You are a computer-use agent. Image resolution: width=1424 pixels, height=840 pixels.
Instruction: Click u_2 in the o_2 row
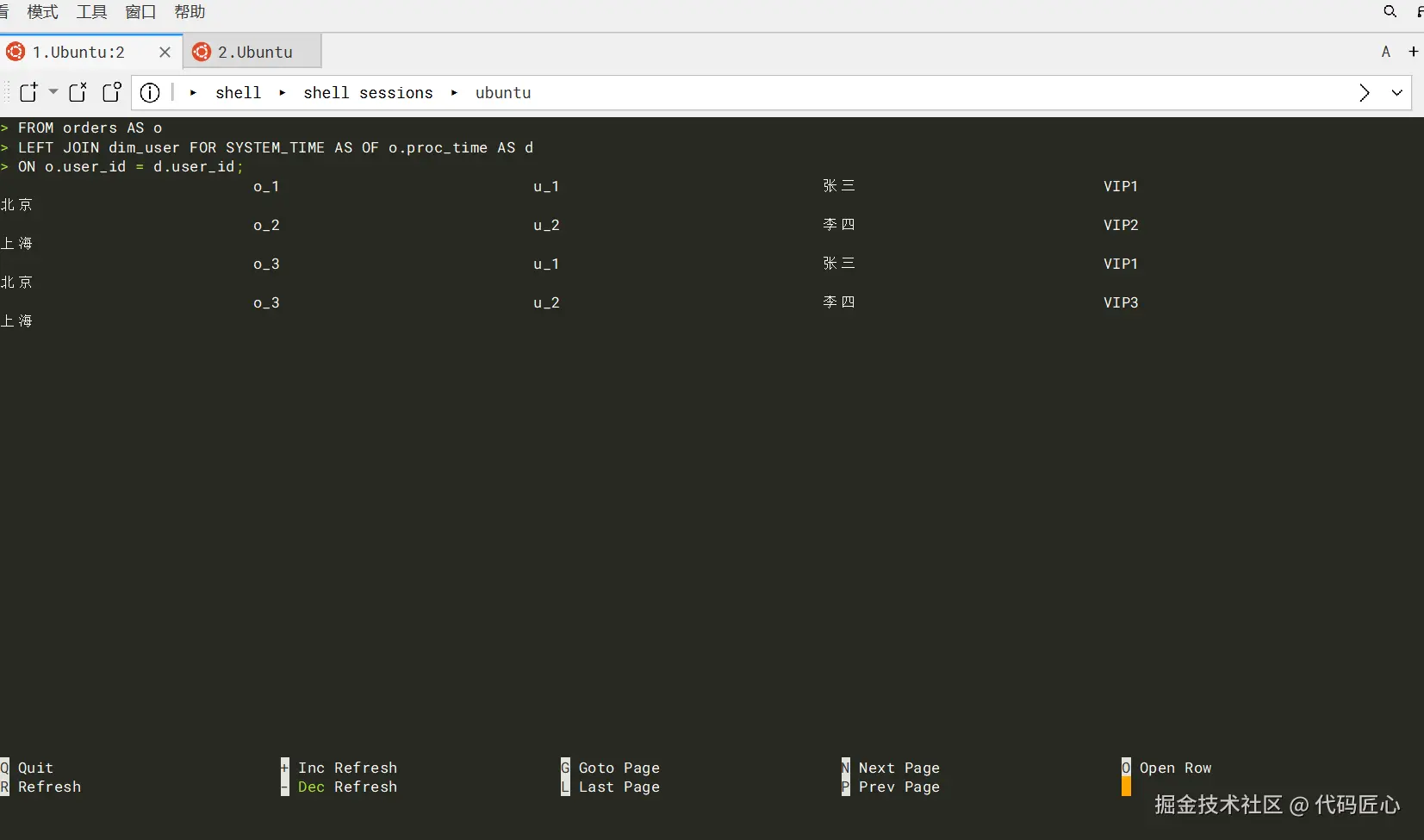(546, 225)
